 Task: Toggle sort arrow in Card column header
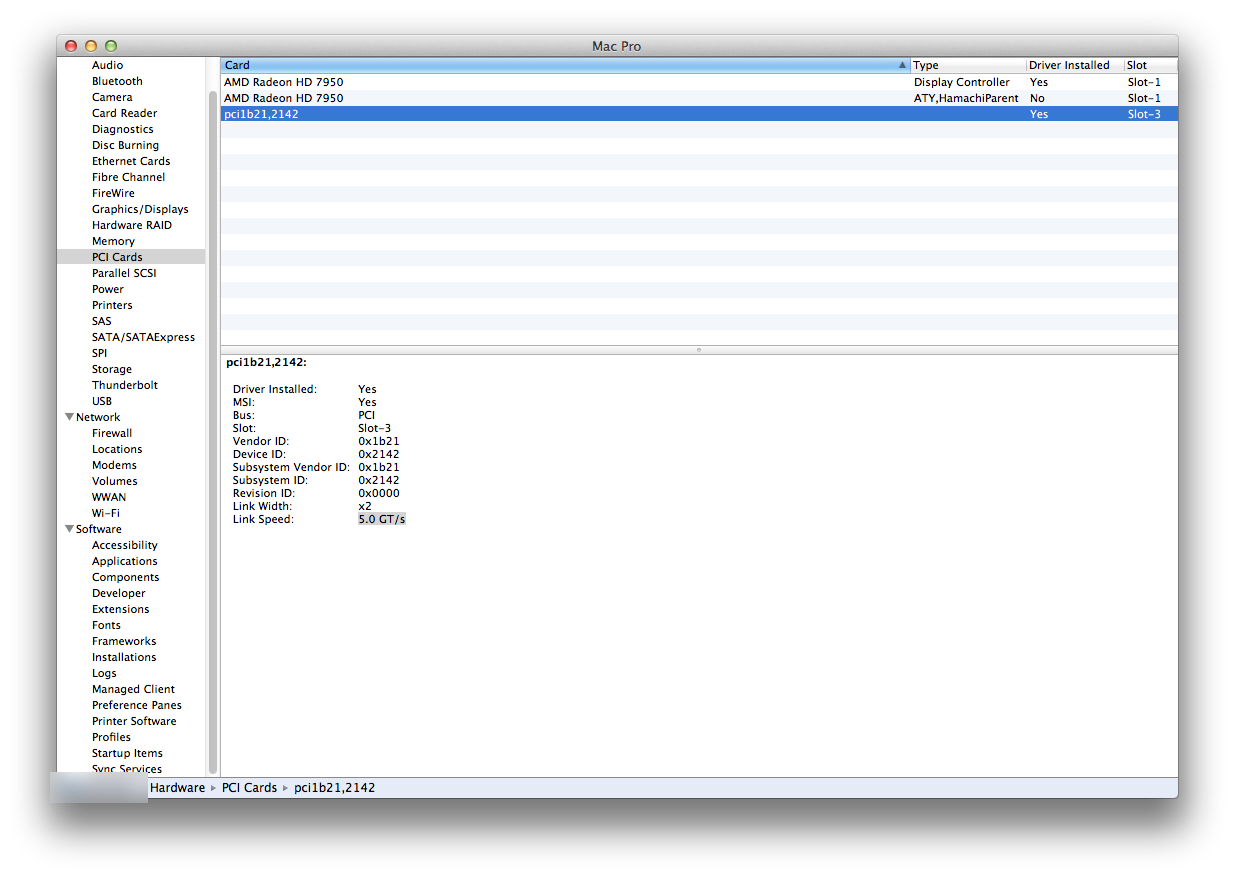[902, 65]
